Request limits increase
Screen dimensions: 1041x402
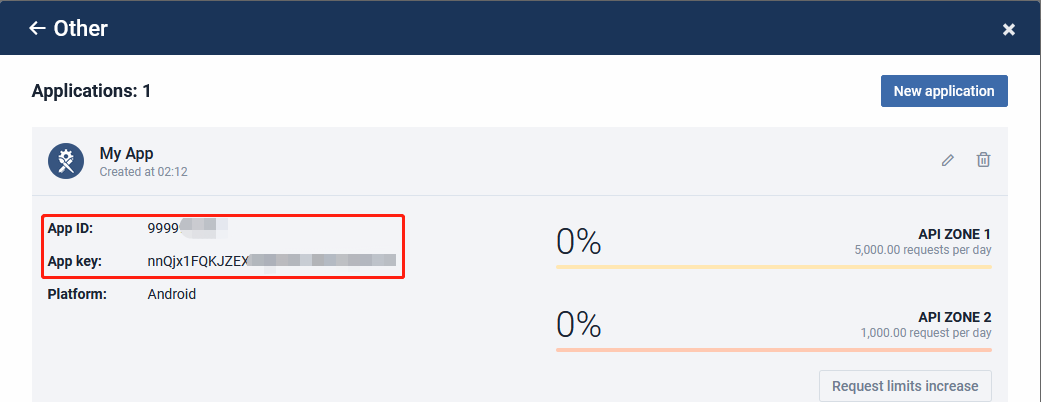(905, 386)
